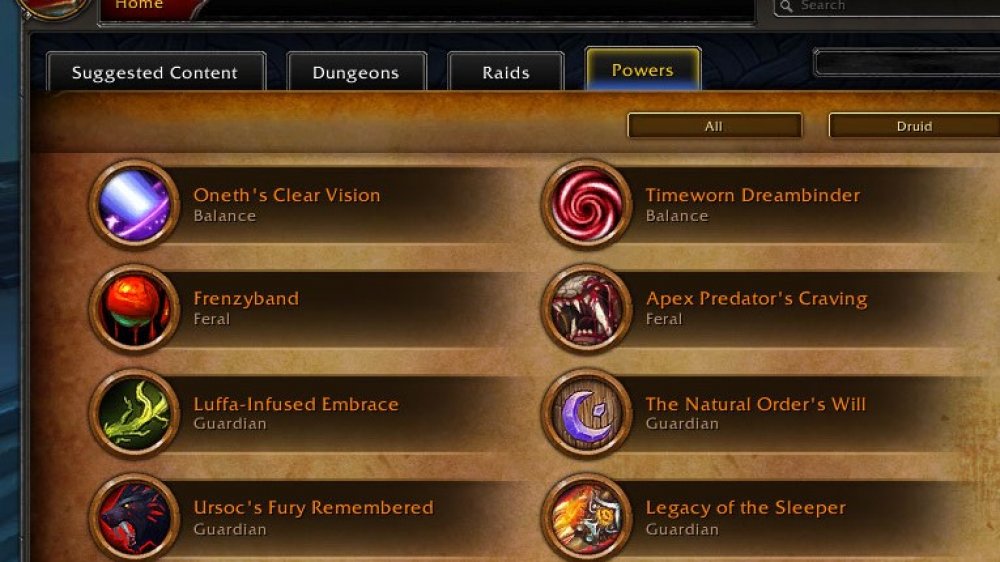Open the Frenzyband red orb icon

coord(135,309)
